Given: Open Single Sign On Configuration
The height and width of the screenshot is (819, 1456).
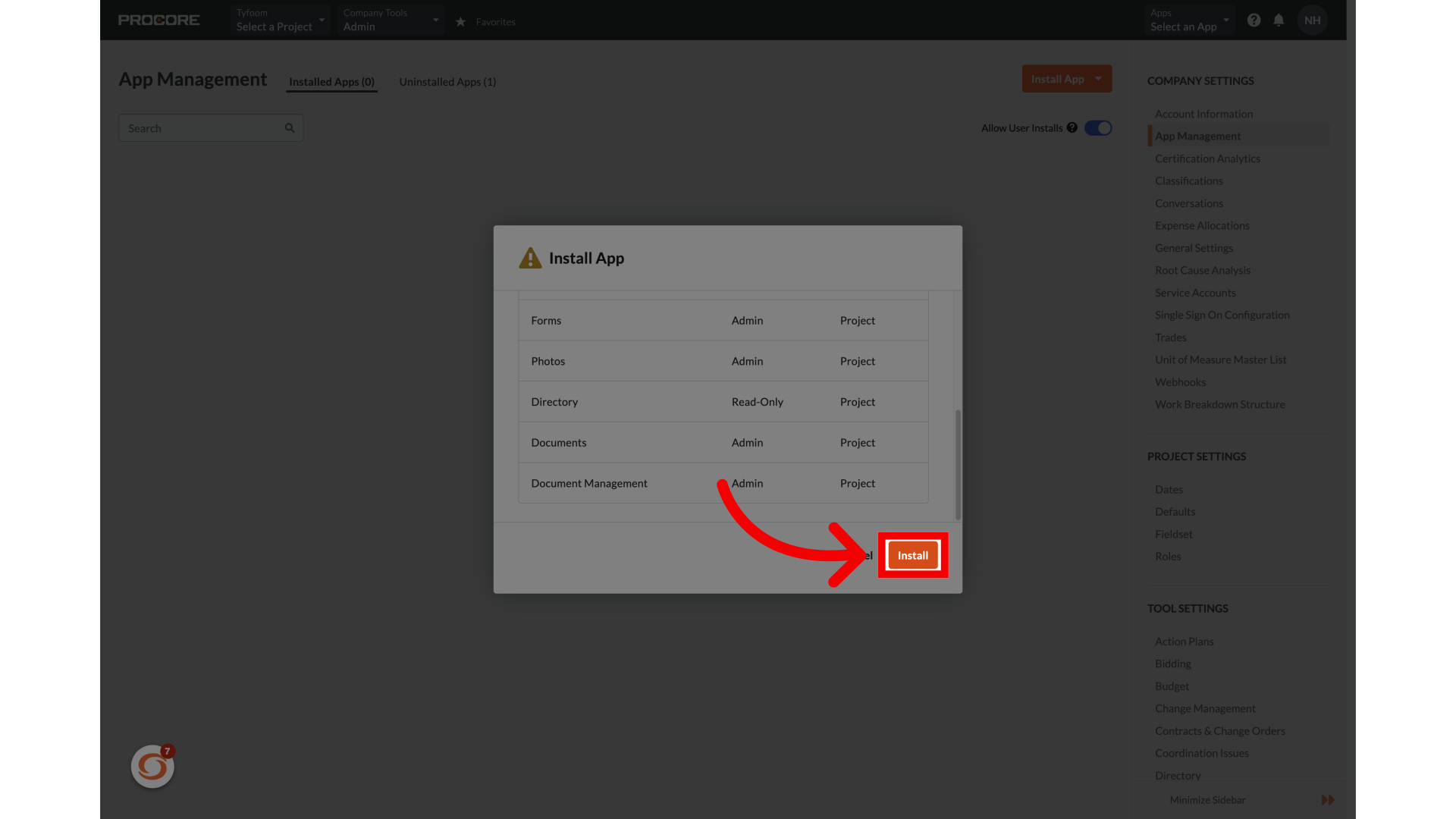Looking at the screenshot, I should [1222, 315].
